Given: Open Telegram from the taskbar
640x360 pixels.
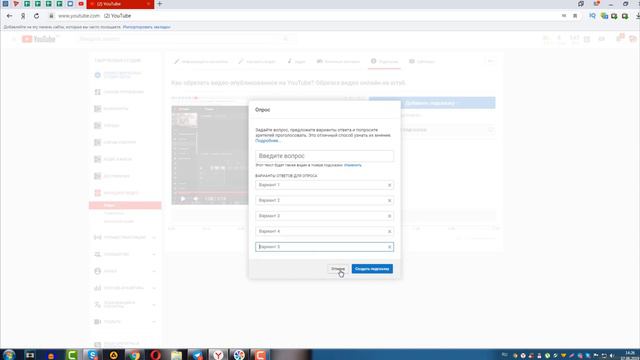Looking at the screenshot, I should [198, 355].
